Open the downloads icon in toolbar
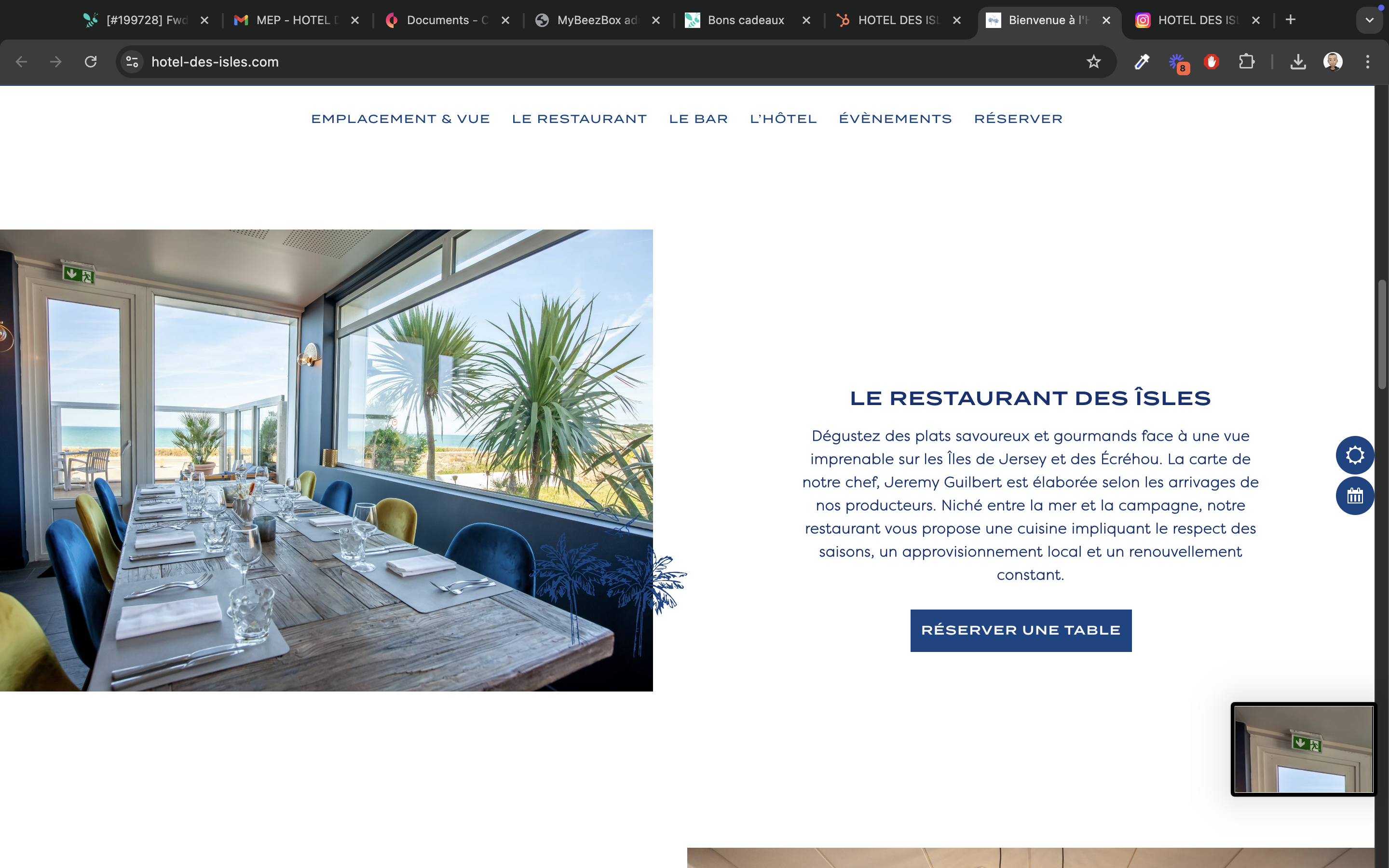This screenshot has width=1389, height=868. 1298,61
